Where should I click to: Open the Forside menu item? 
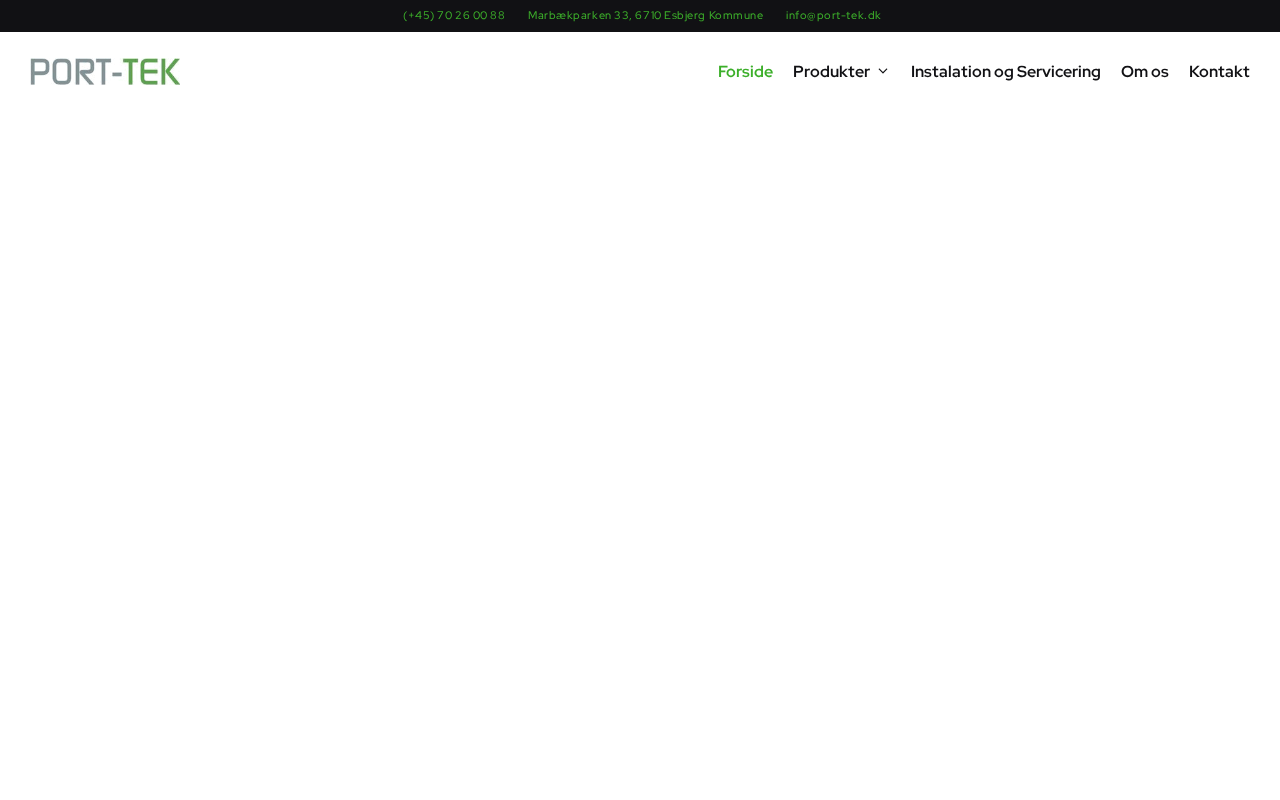click(745, 72)
